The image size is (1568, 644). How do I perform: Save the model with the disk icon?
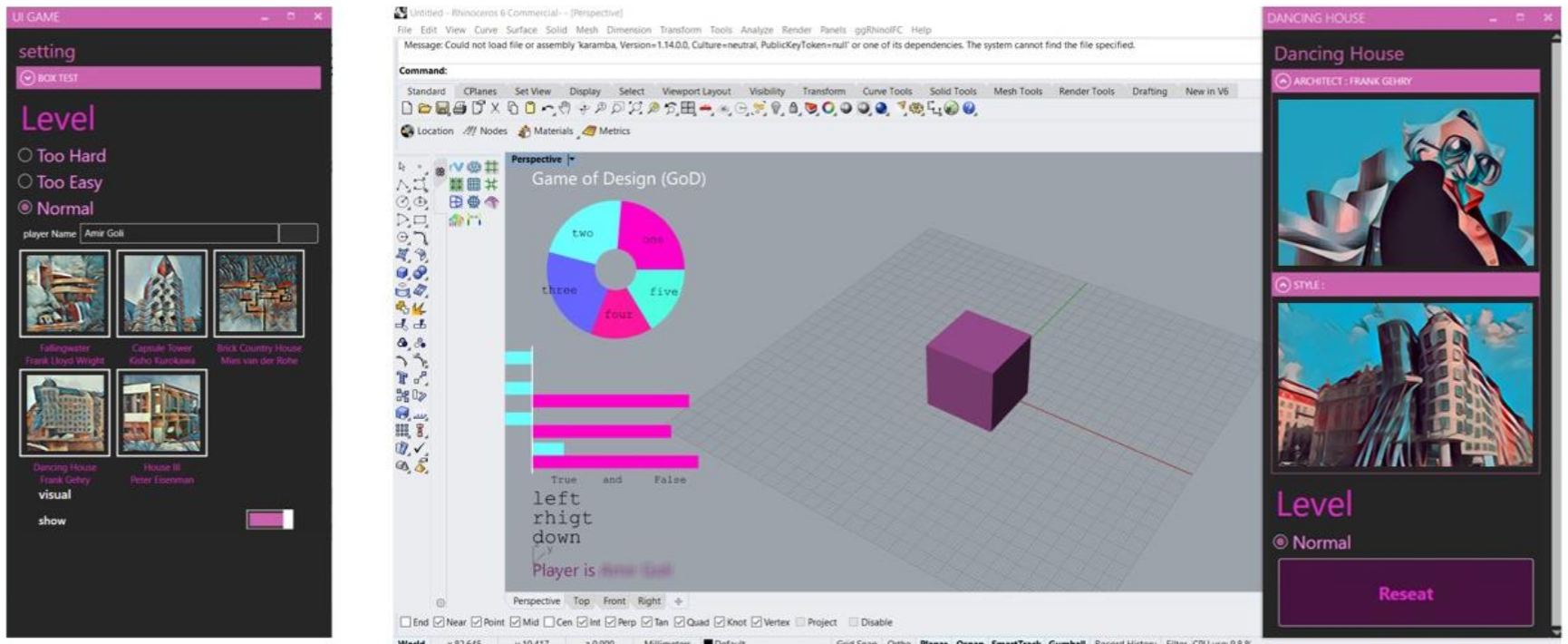pos(441,108)
